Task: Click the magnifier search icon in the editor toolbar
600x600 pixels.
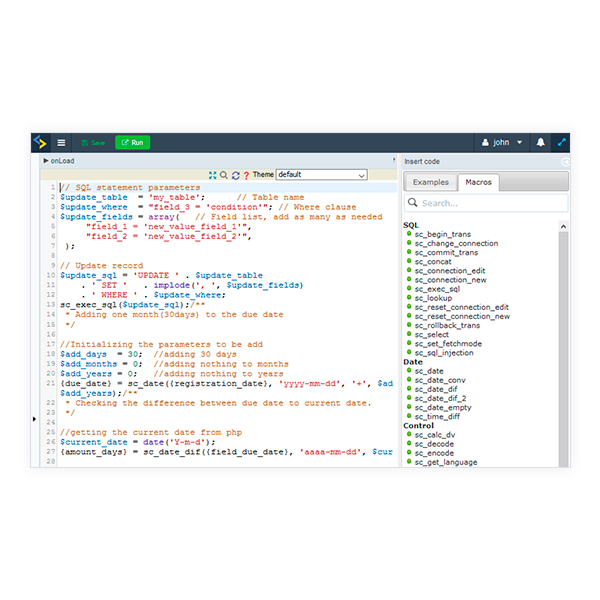Action: coord(223,175)
